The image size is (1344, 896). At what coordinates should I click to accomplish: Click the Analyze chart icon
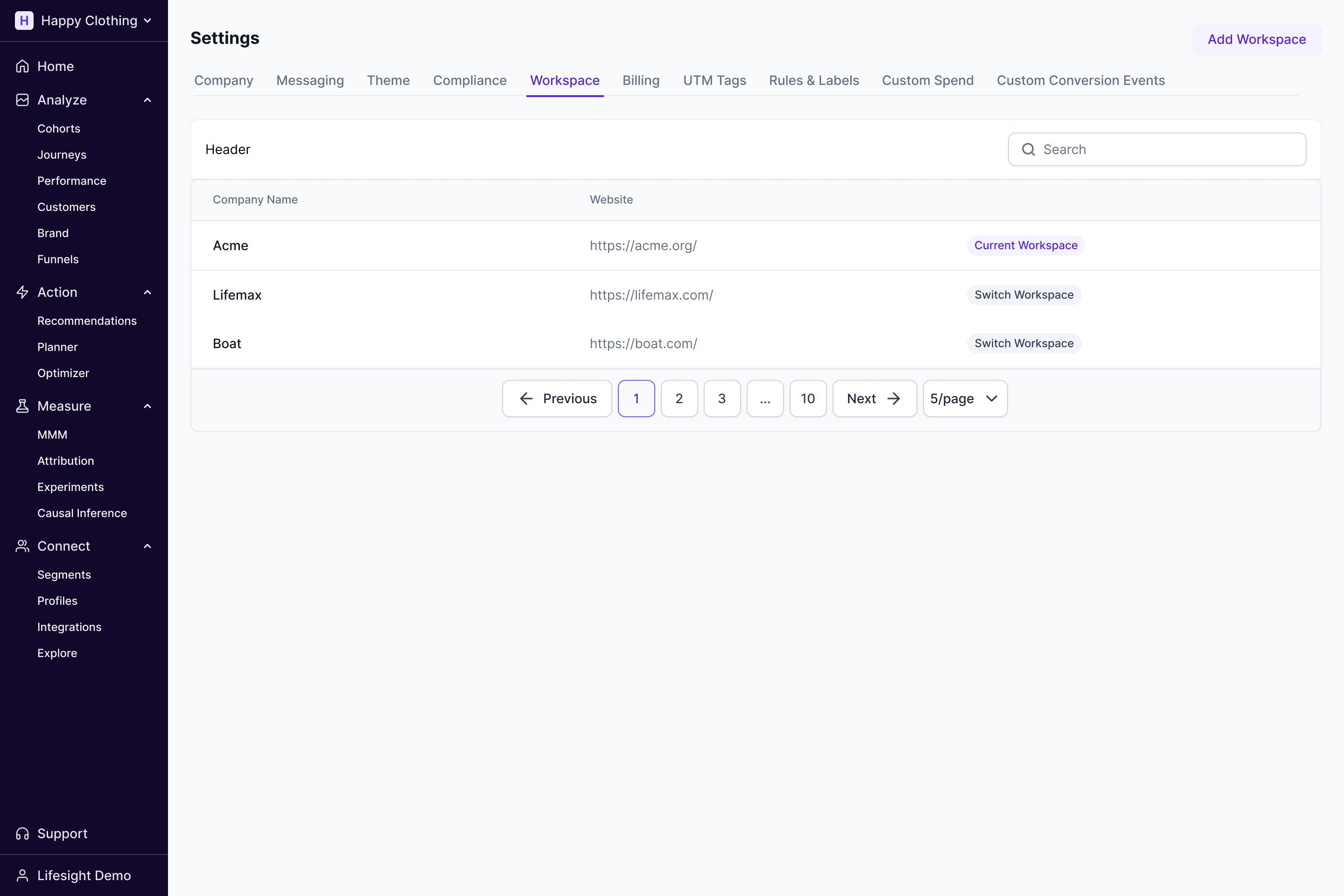22,100
